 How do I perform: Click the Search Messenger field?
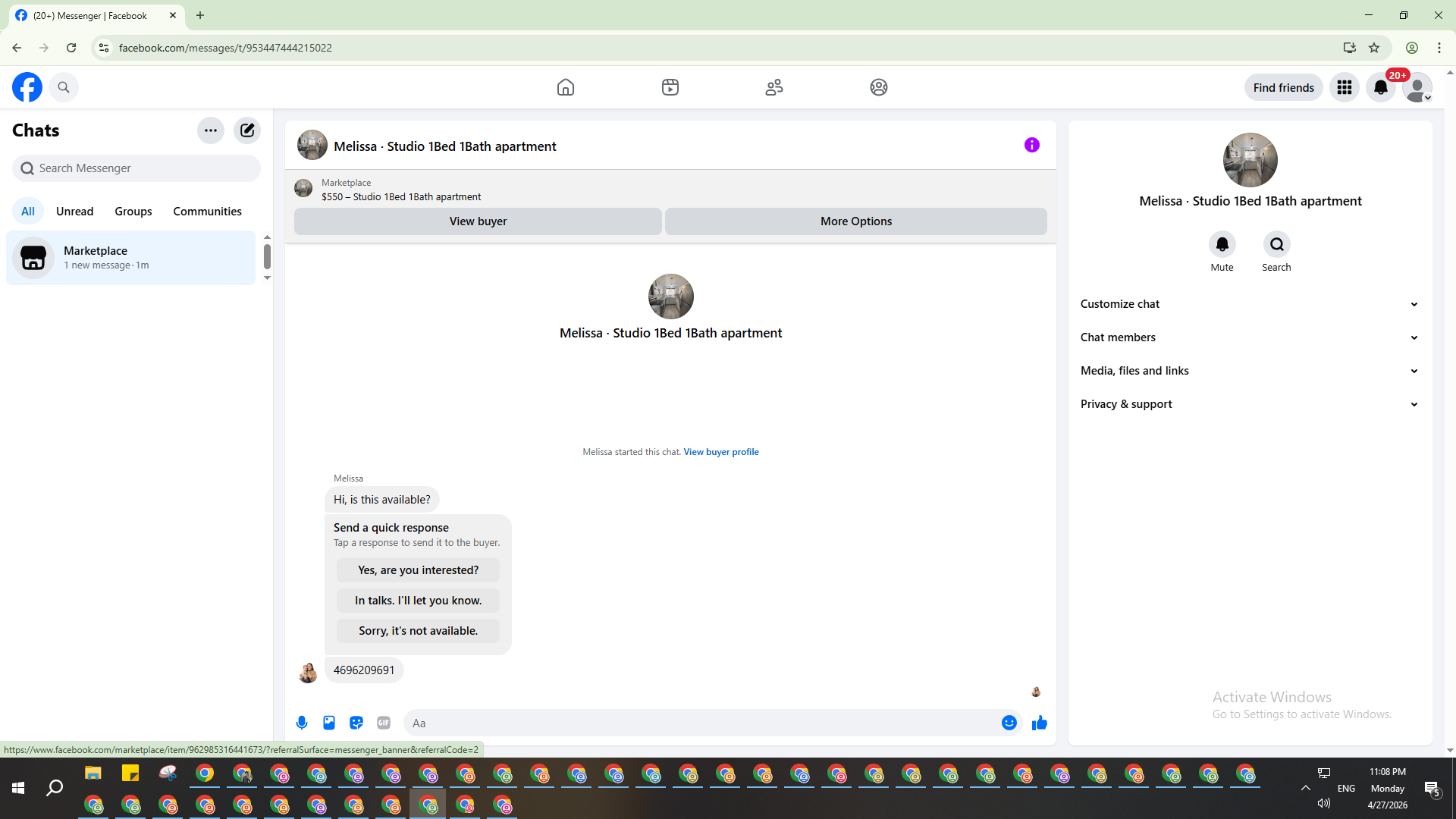tap(136, 168)
